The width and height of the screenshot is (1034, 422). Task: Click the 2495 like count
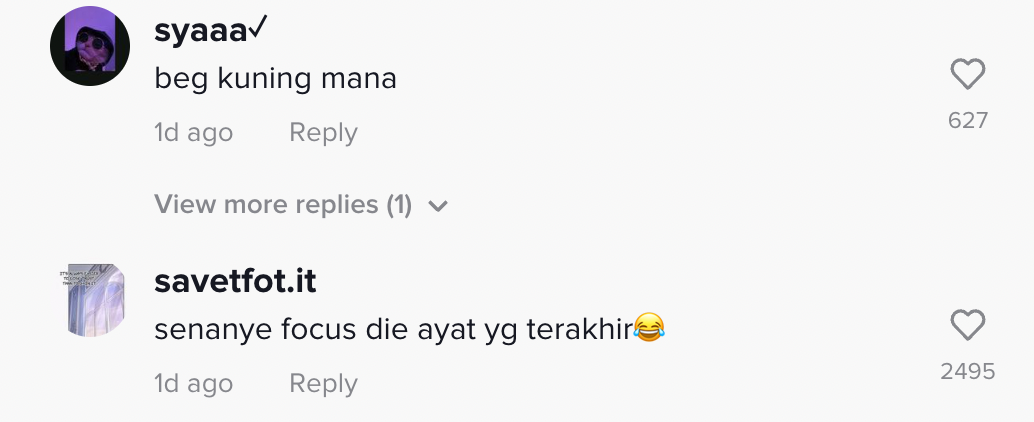[967, 372]
